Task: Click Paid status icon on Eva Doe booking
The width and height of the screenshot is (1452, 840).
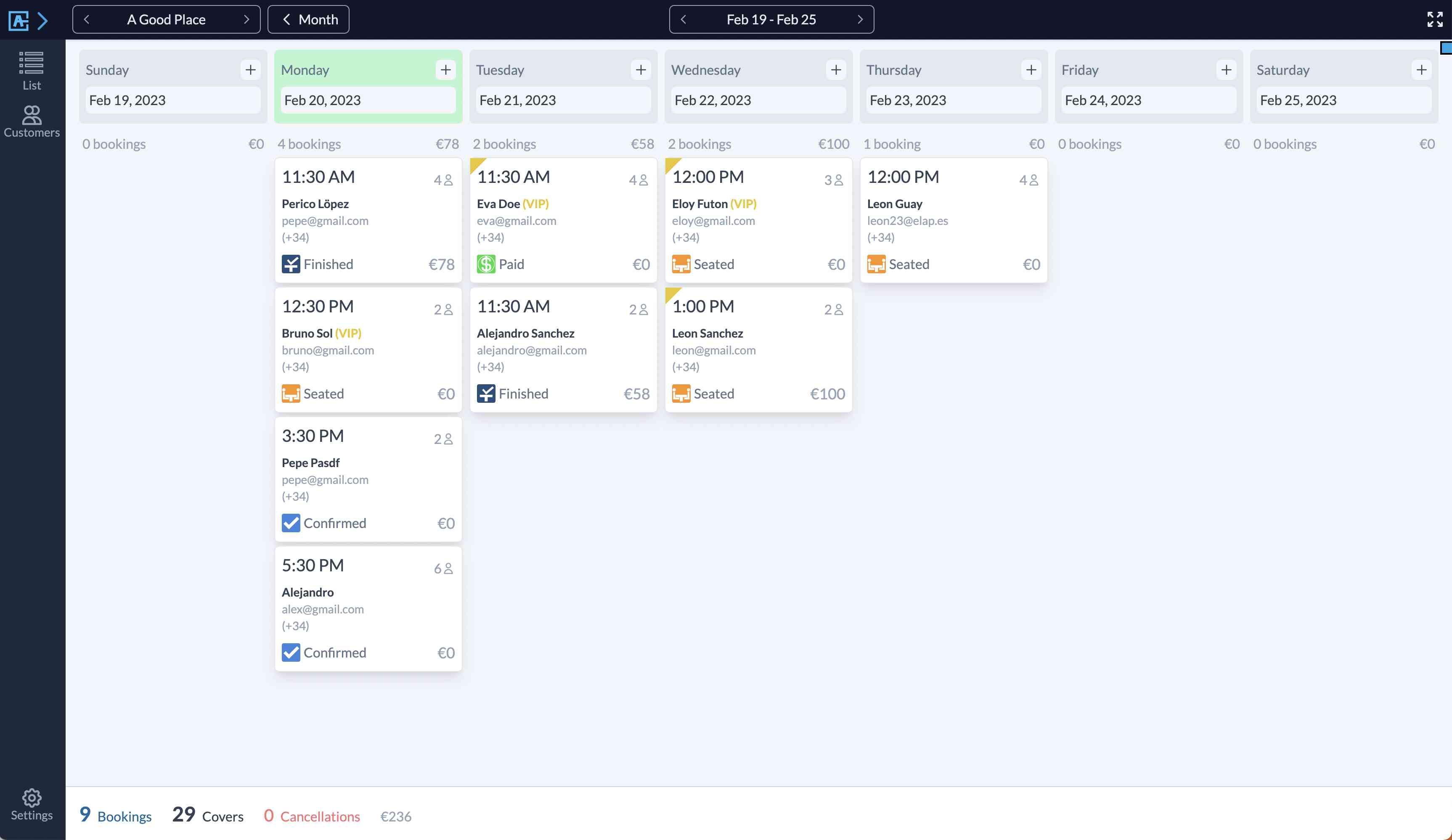Action: coord(486,264)
